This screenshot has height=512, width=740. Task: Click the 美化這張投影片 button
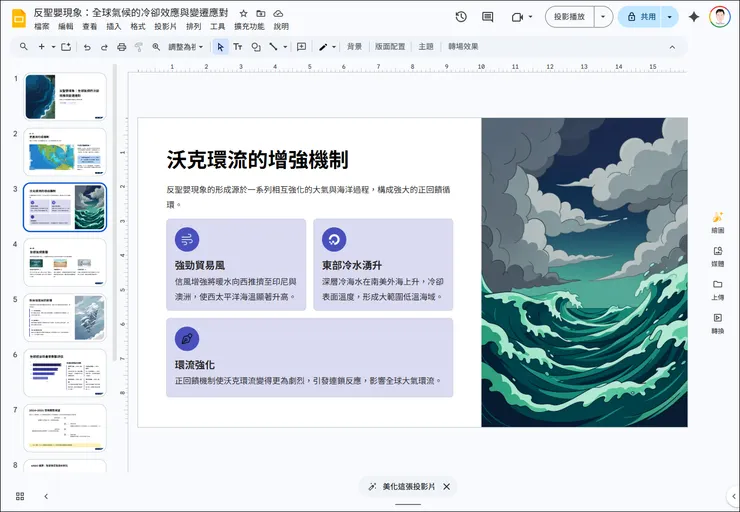click(x=402, y=487)
